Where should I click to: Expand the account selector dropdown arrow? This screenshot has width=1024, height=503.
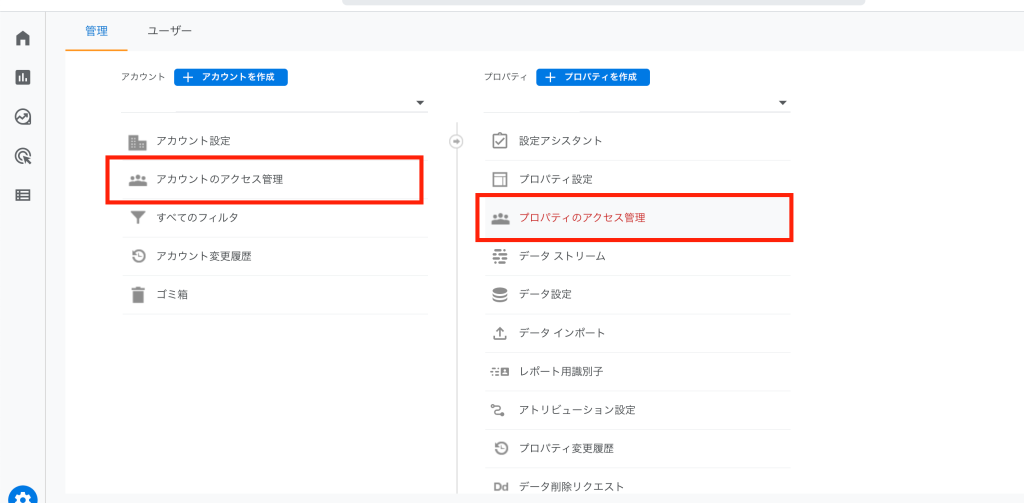coord(420,103)
